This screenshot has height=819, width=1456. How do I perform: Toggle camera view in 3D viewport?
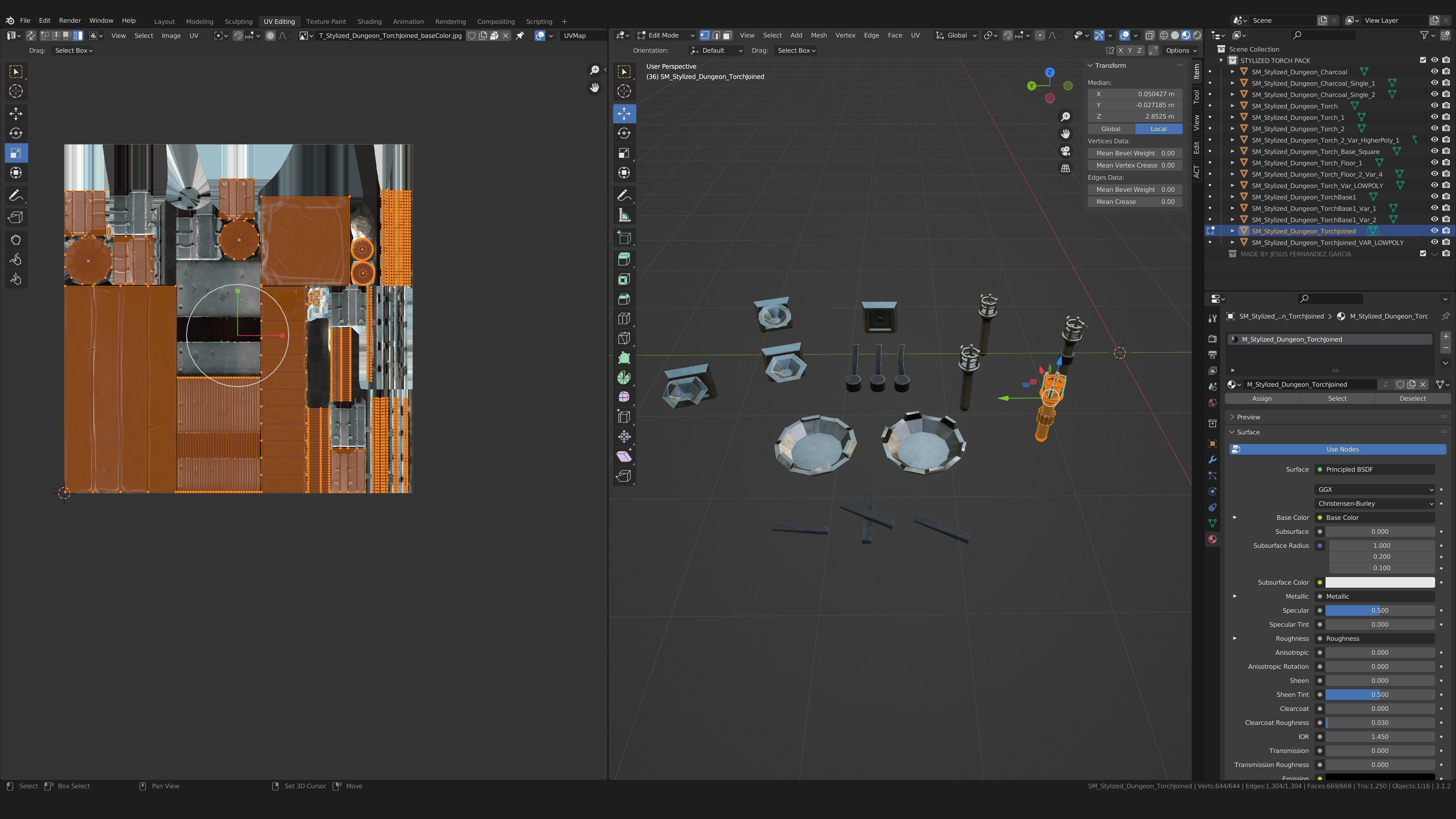[1065, 151]
